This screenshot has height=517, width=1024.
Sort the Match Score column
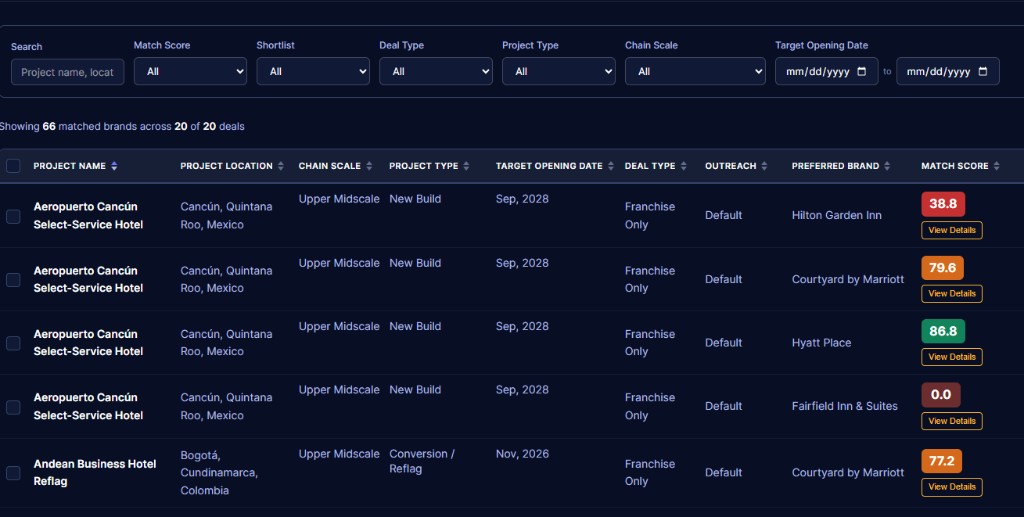pyautogui.click(x=997, y=166)
